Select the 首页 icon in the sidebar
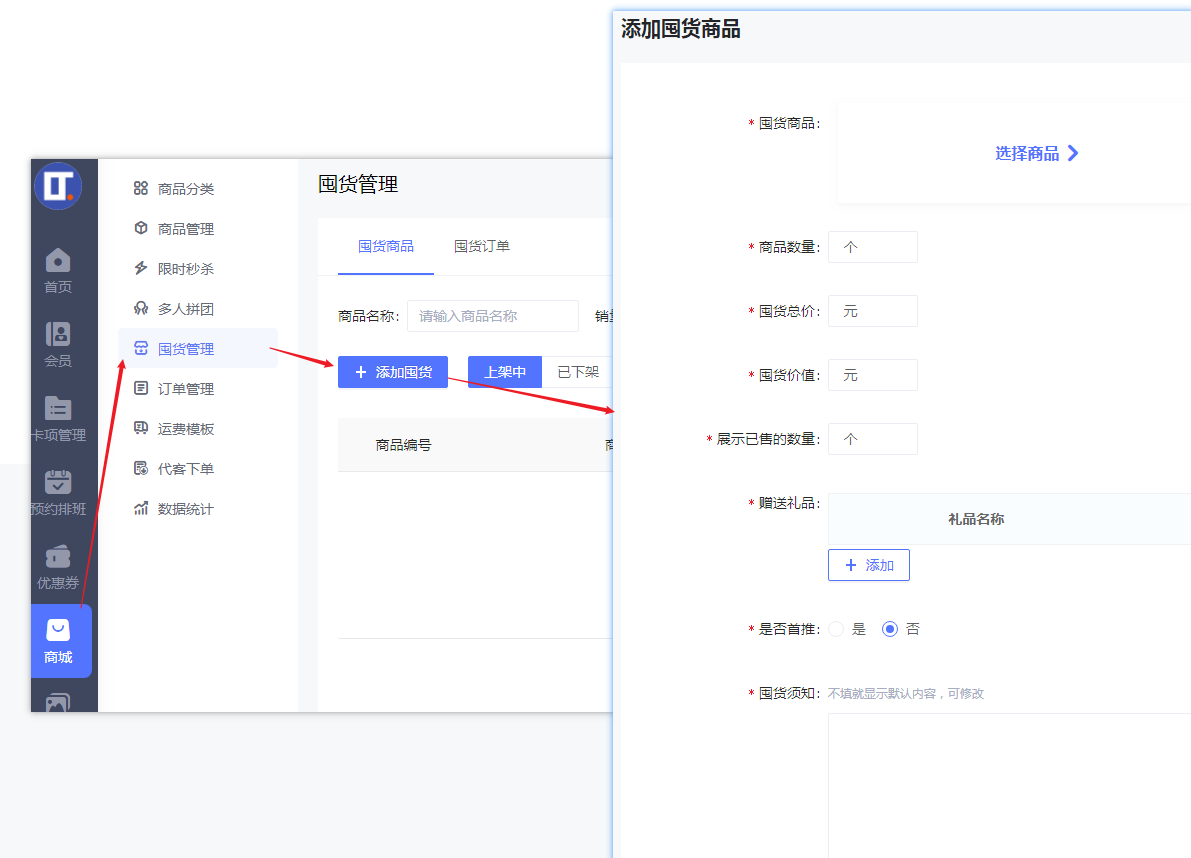The width and height of the screenshot is (1191, 858). coord(57,266)
